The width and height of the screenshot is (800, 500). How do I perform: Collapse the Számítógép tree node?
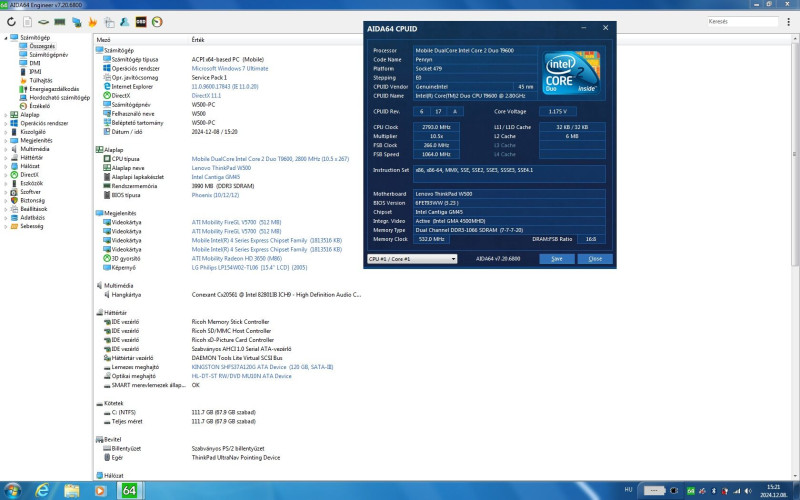6,38
